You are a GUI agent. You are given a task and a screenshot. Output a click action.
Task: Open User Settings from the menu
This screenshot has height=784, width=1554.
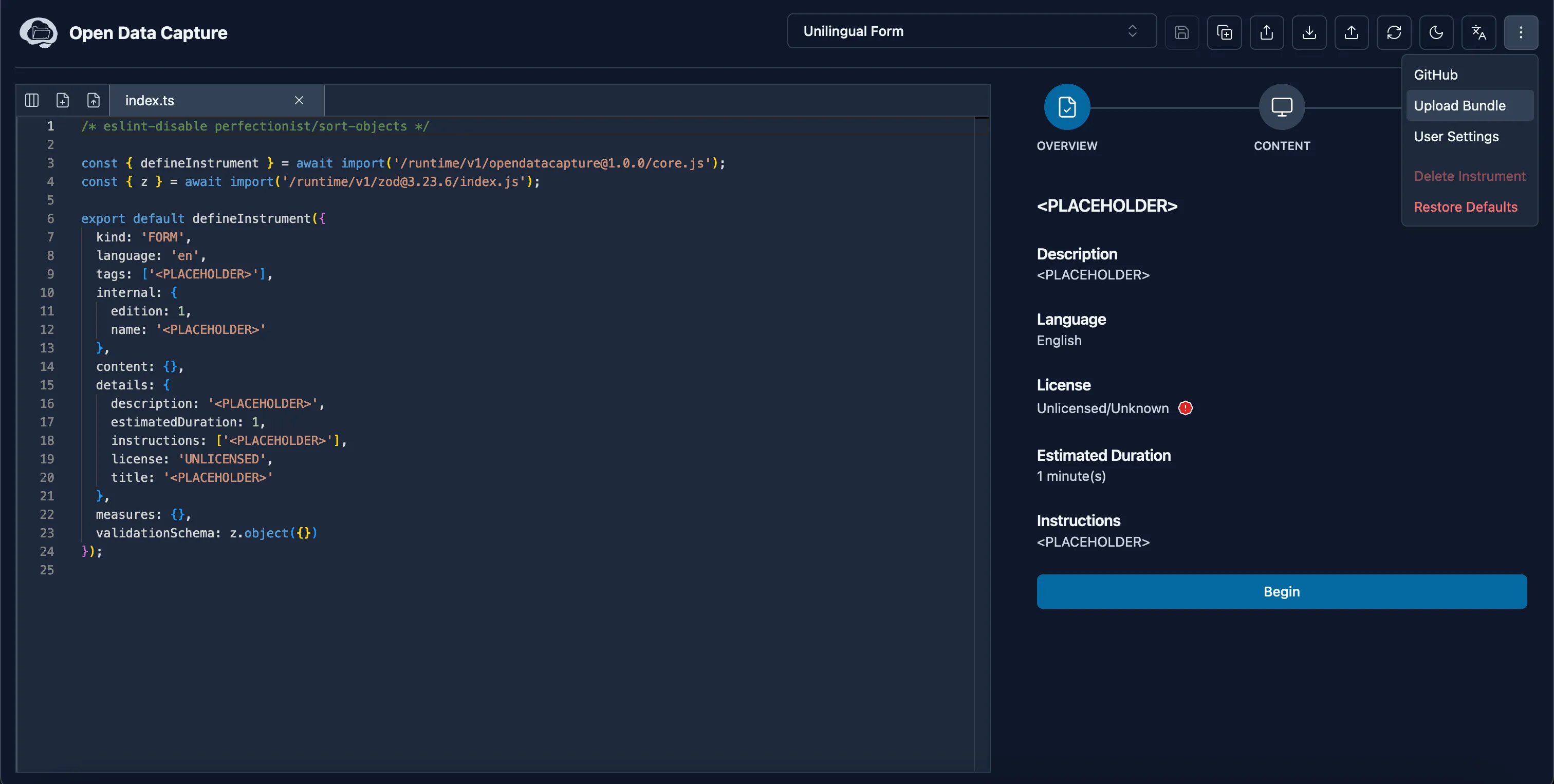1456,136
